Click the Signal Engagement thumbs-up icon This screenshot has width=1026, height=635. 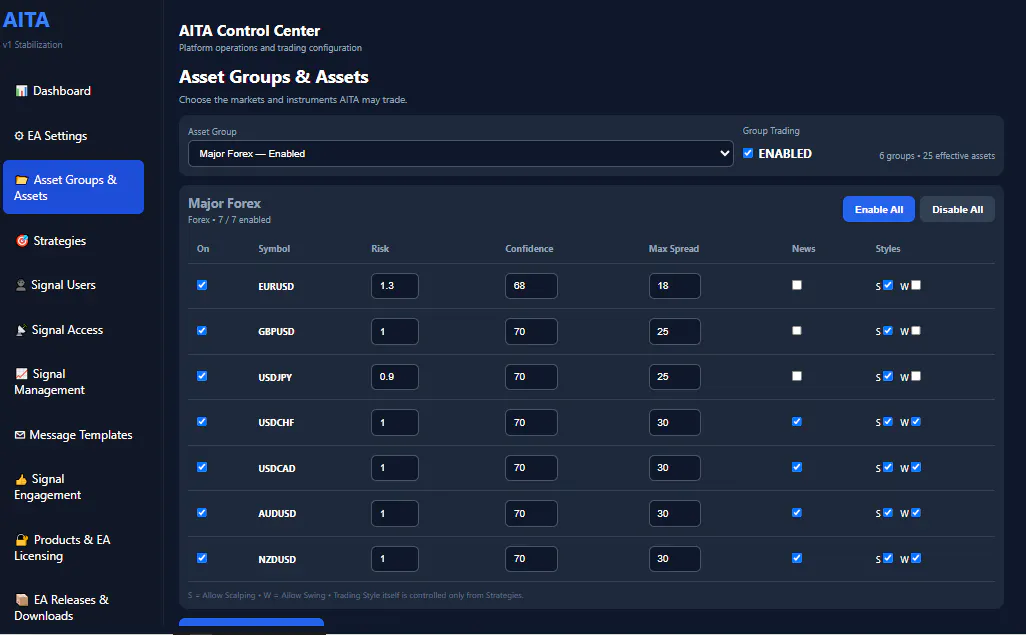[21, 480]
